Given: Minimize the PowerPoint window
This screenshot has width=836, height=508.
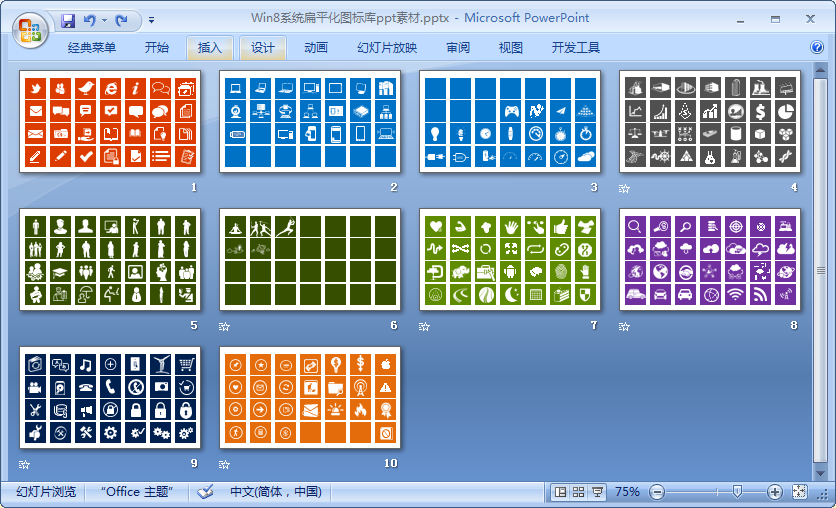Looking at the screenshot, I should point(740,20).
